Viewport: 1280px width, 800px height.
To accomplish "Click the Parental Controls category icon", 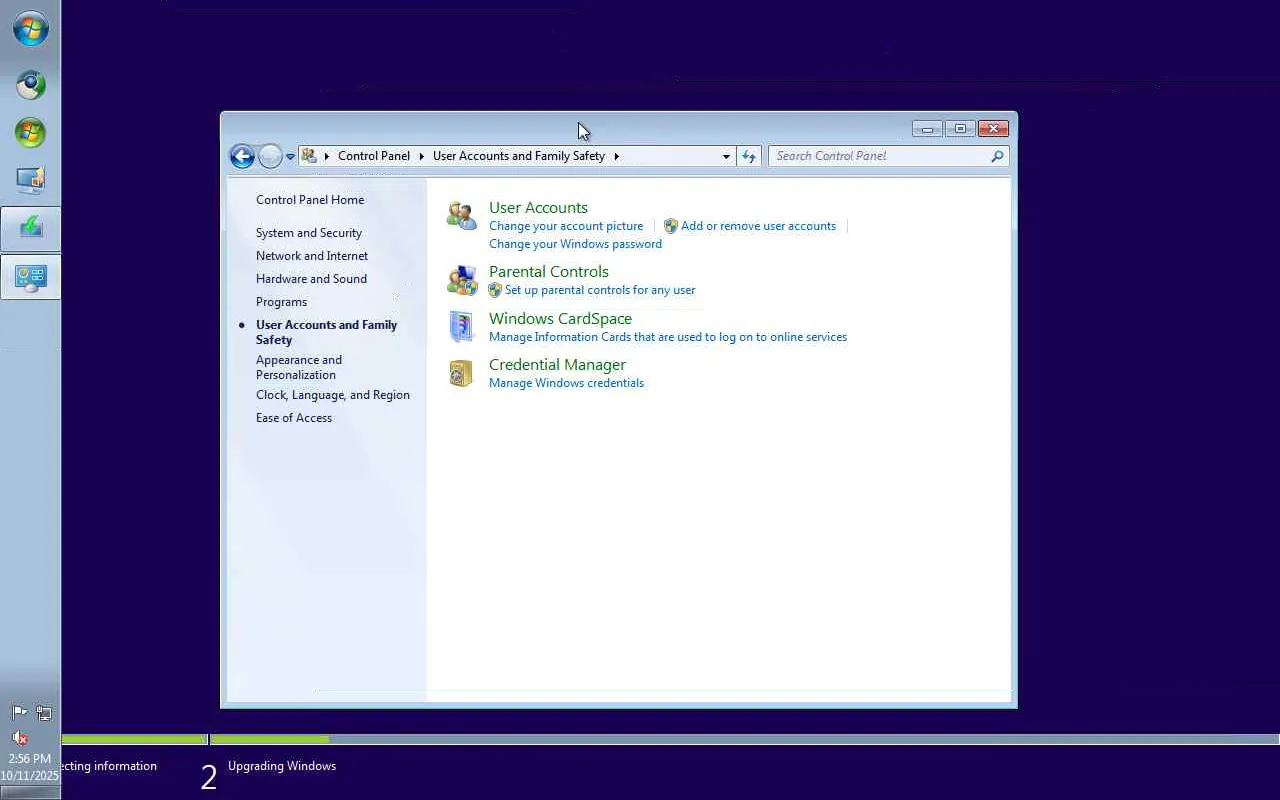I will (461, 280).
